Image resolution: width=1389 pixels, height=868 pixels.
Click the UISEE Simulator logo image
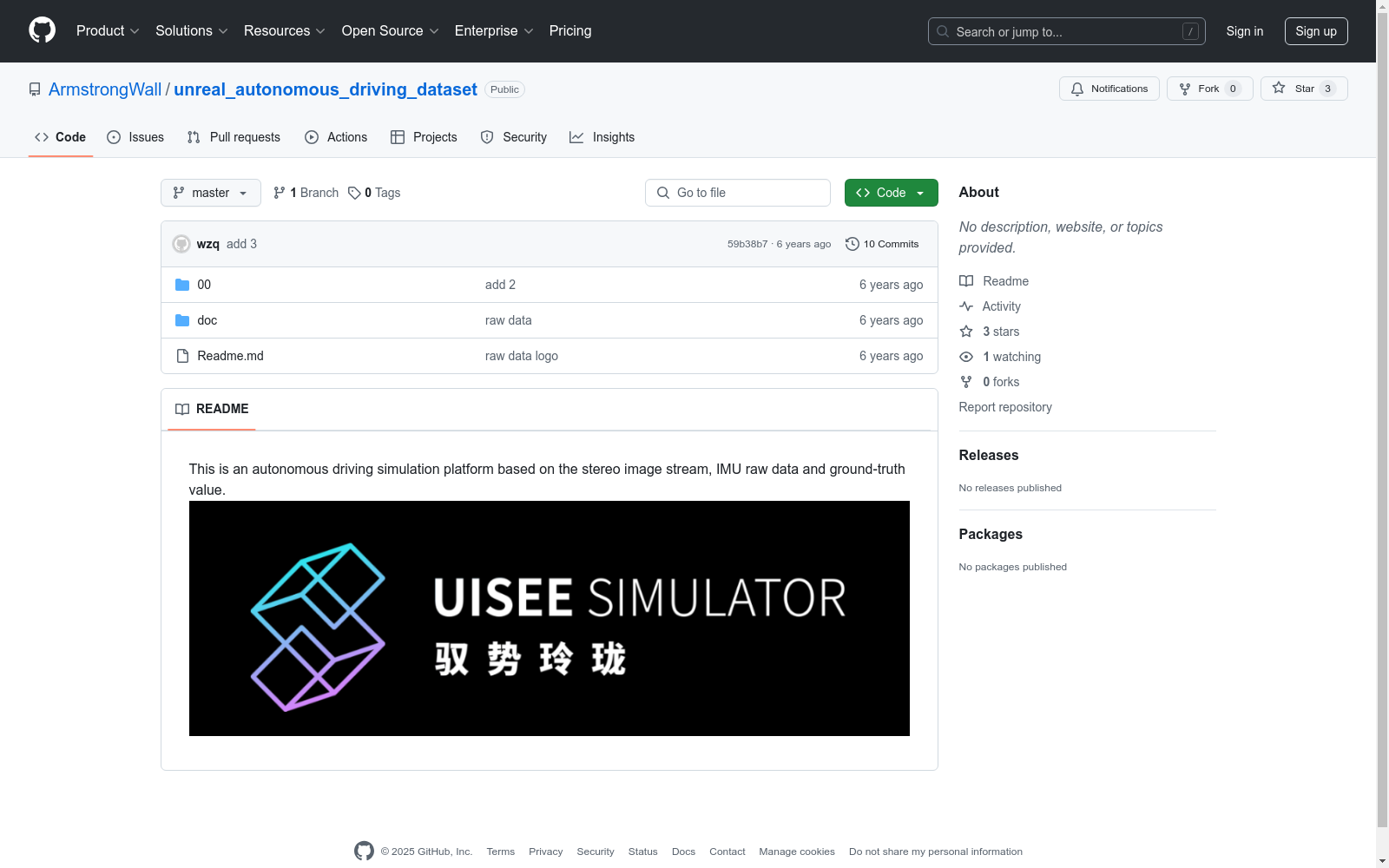pyautogui.click(x=550, y=619)
